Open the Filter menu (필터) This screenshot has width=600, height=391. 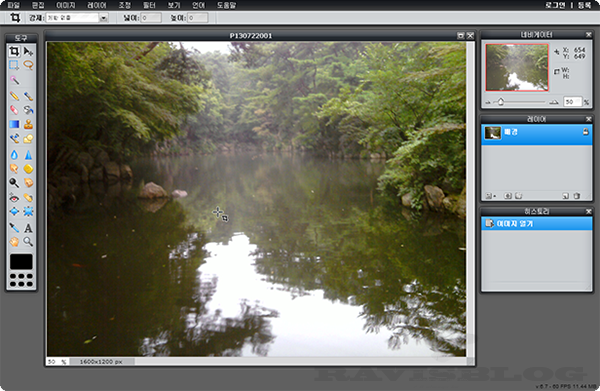[149, 5]
